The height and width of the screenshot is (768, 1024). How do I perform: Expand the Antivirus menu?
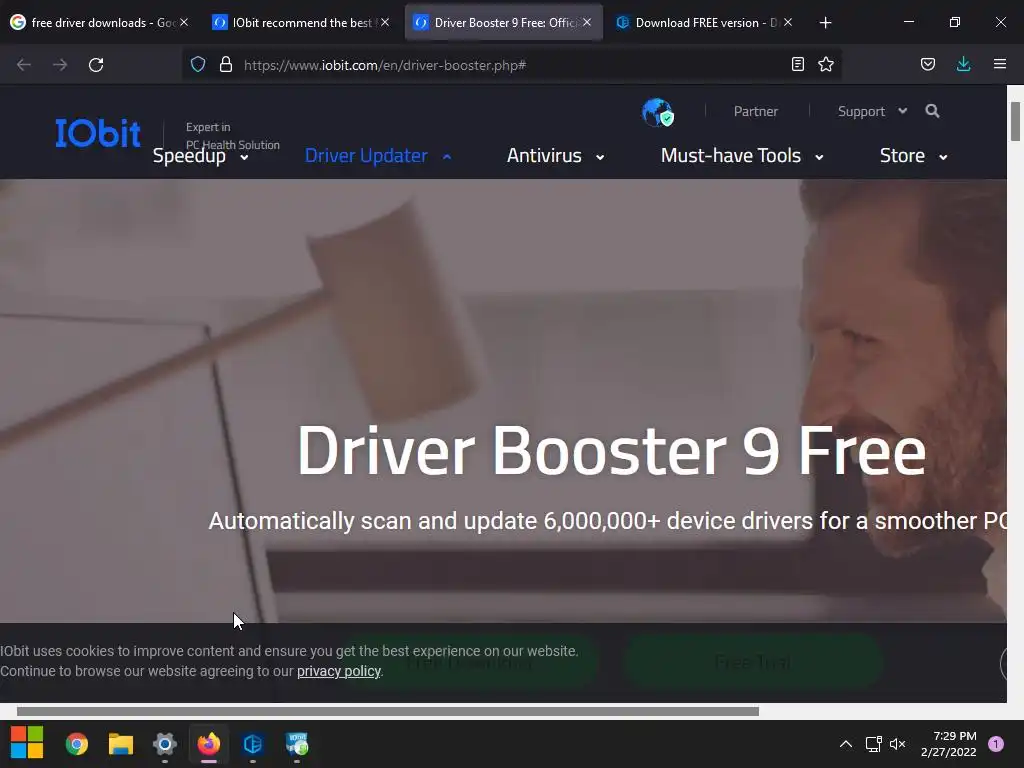556,155
